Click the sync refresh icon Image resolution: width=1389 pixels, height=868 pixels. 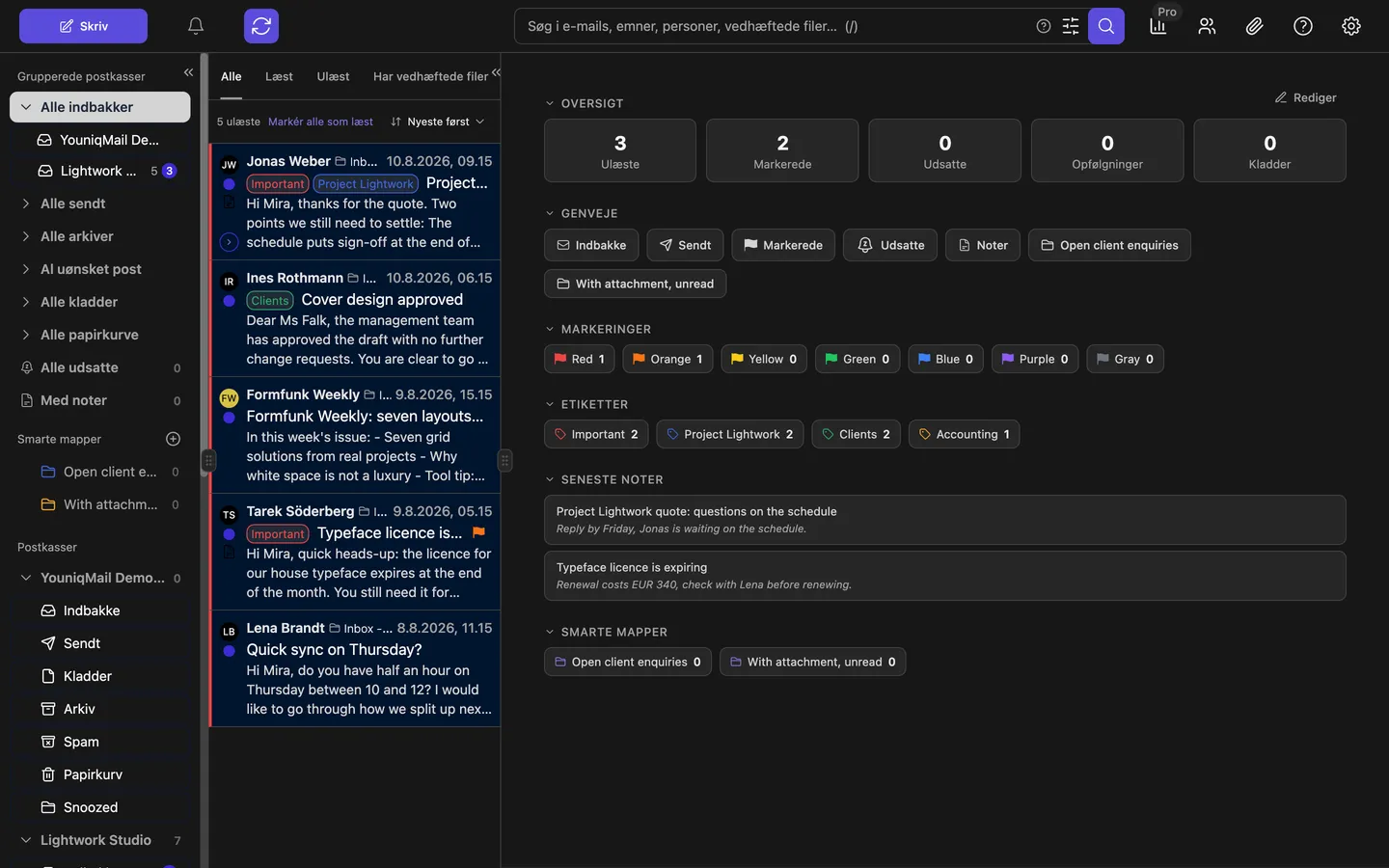[x=261, y=26]
